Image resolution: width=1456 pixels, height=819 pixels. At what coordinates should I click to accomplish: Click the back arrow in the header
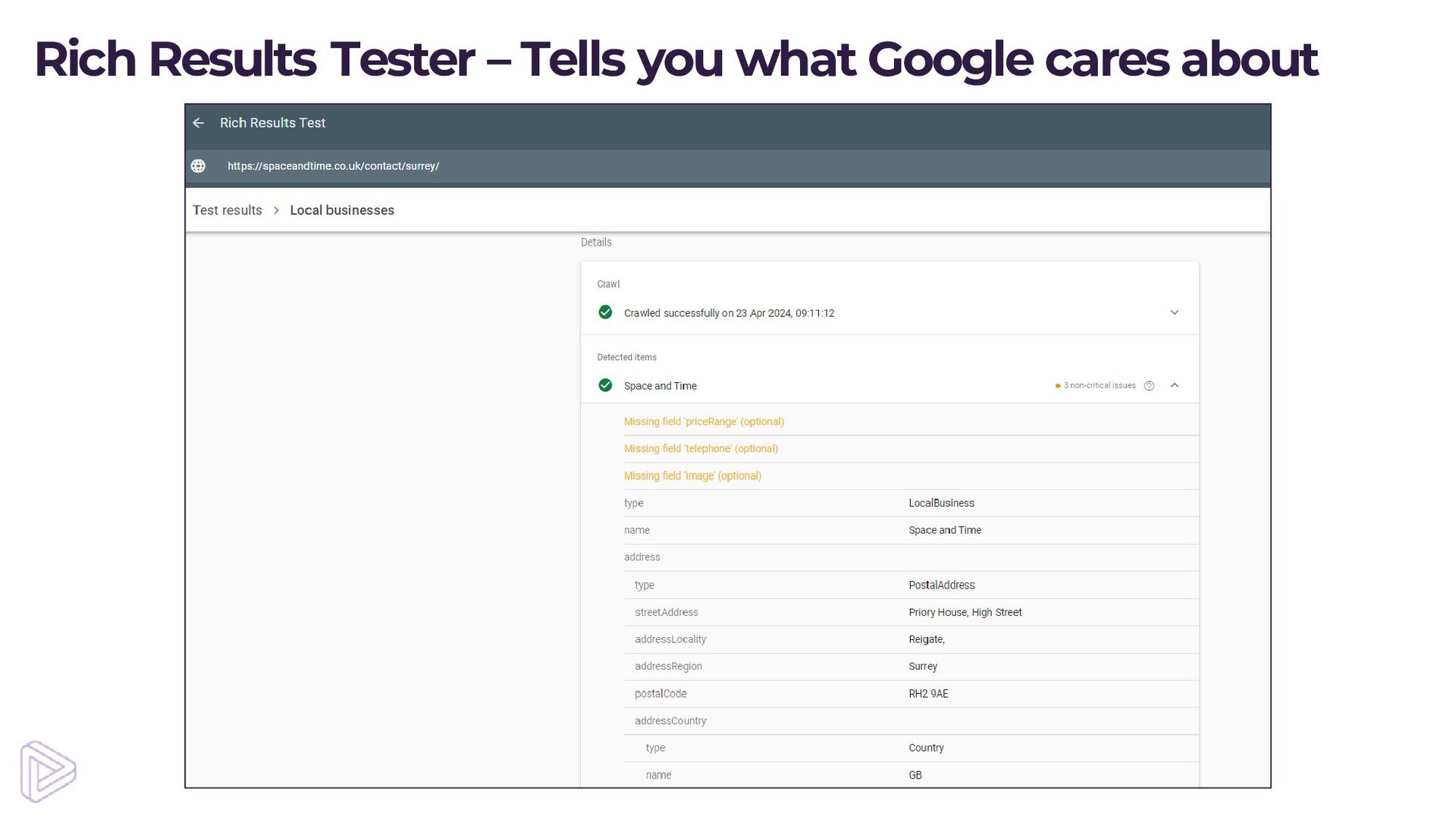click(199, 123)
